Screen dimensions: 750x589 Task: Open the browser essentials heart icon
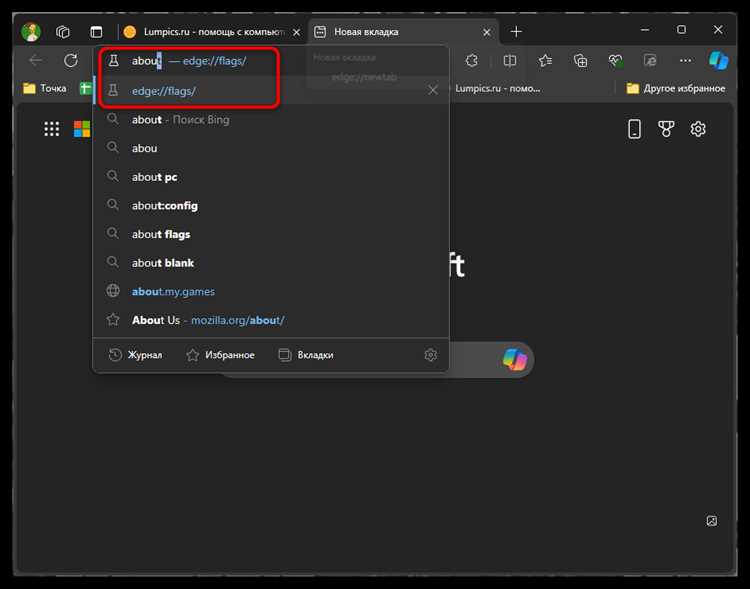615,61
